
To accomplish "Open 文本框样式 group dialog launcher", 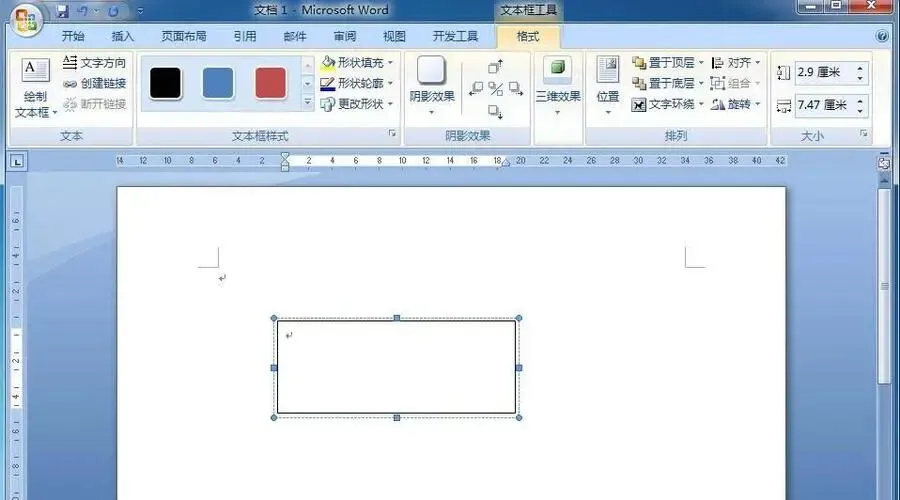I will tap(392, 134).
